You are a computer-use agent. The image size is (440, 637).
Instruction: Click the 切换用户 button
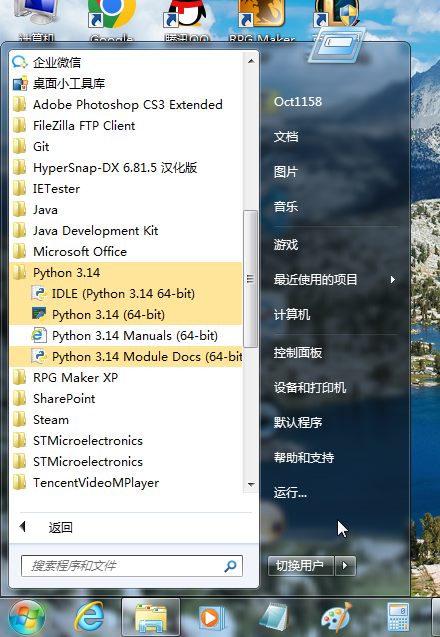[x=301, y=566]
